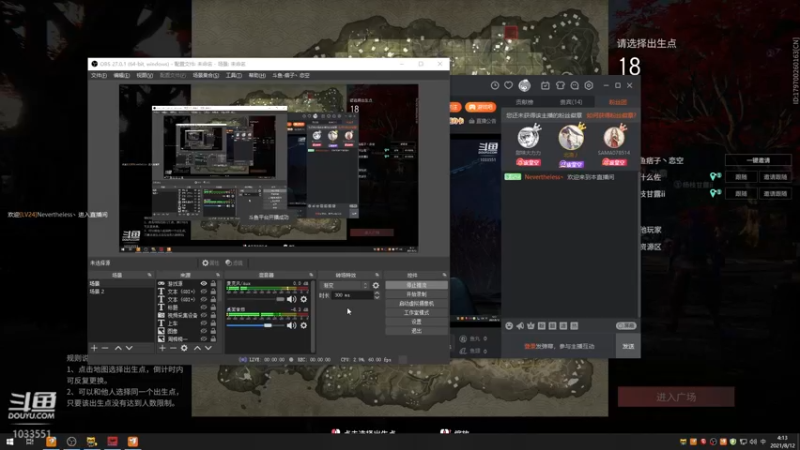Open the follow heart icon in Douyu window

509,86
